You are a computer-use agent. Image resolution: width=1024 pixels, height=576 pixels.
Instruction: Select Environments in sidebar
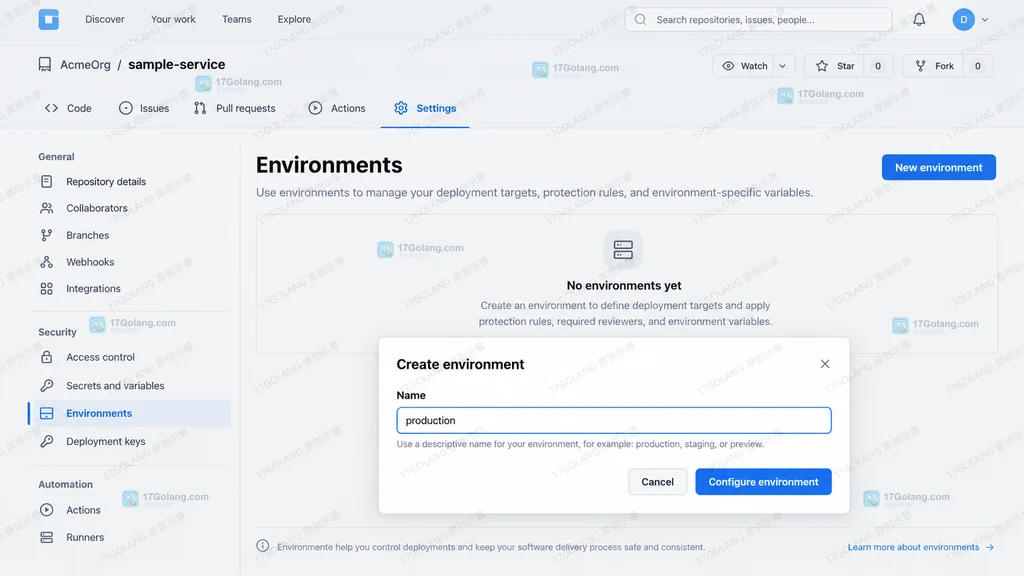click(x=130, y=413)
